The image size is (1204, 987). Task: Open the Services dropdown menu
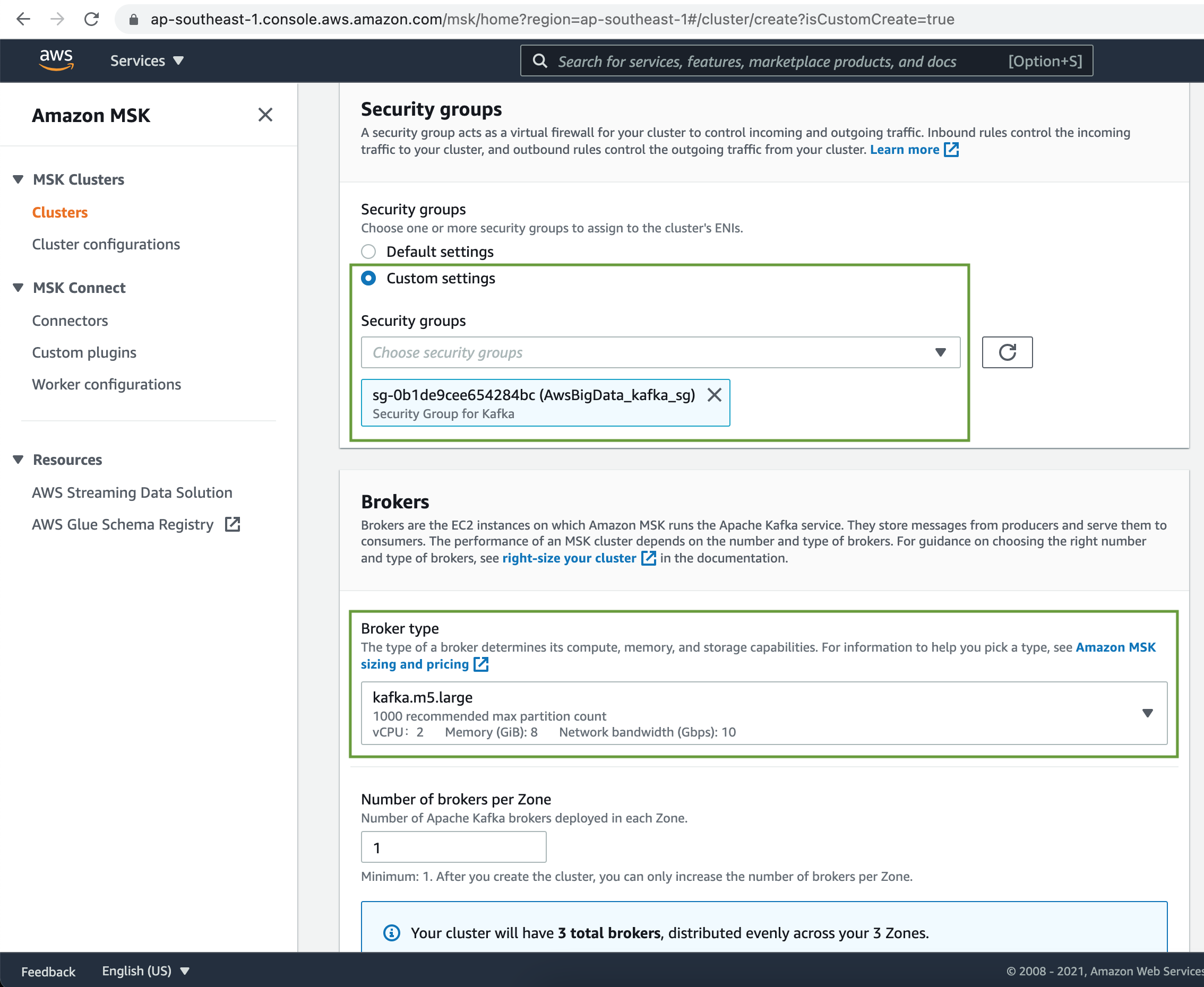click(147, 61)
